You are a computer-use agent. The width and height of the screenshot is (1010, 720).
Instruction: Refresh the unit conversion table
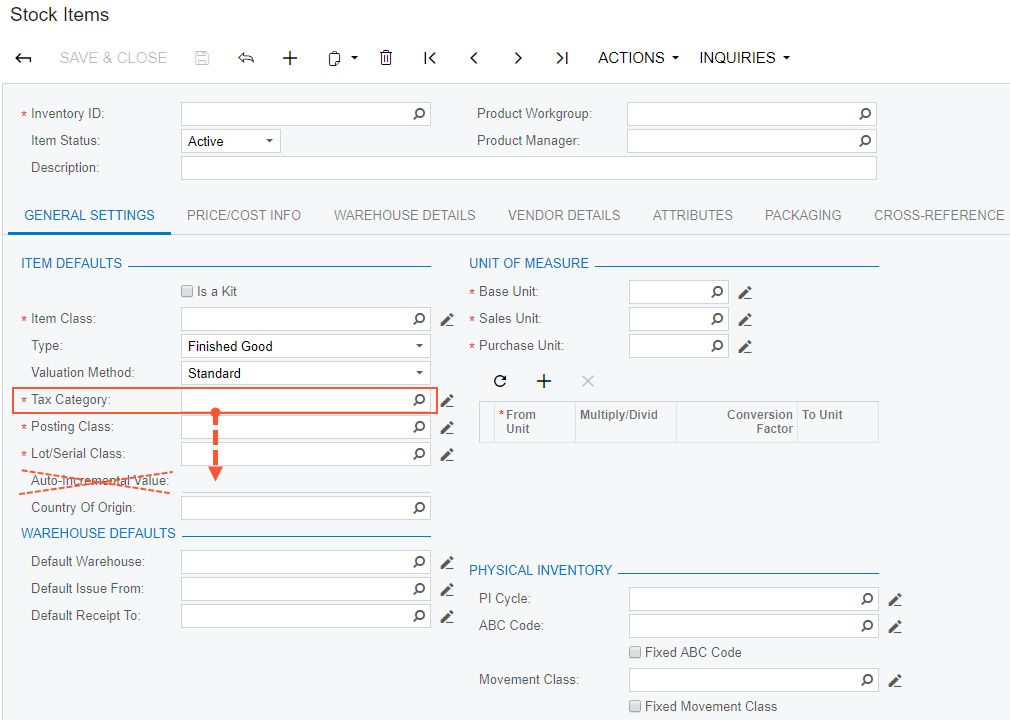(x=500, y=381)
